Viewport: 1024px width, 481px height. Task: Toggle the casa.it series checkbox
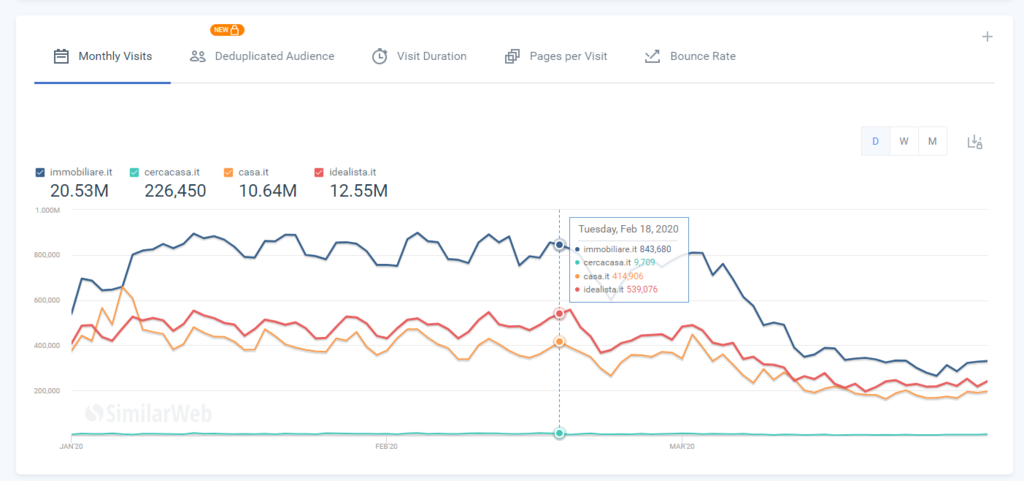[228, 172]
